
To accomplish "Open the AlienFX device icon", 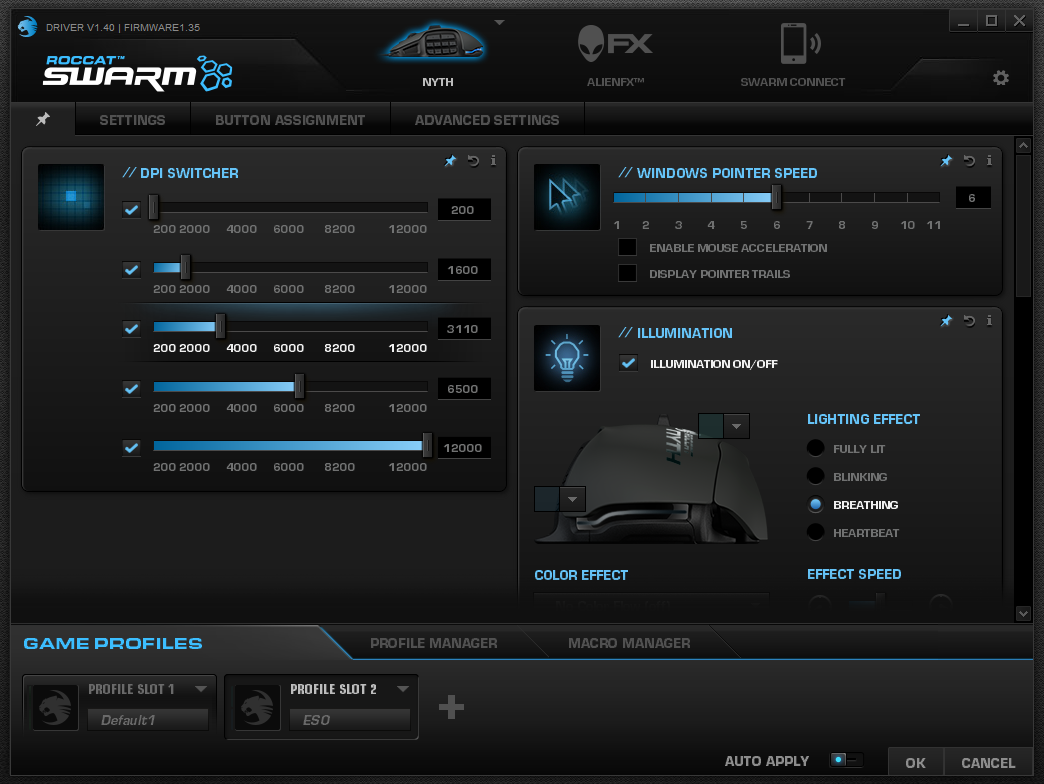I will (615, 44).
